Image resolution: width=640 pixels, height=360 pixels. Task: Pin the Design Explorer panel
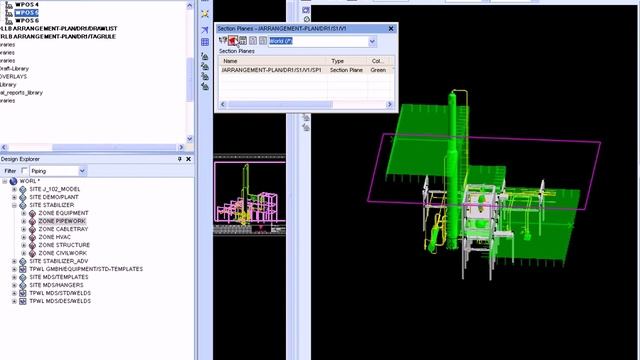(x=180, y=159)
